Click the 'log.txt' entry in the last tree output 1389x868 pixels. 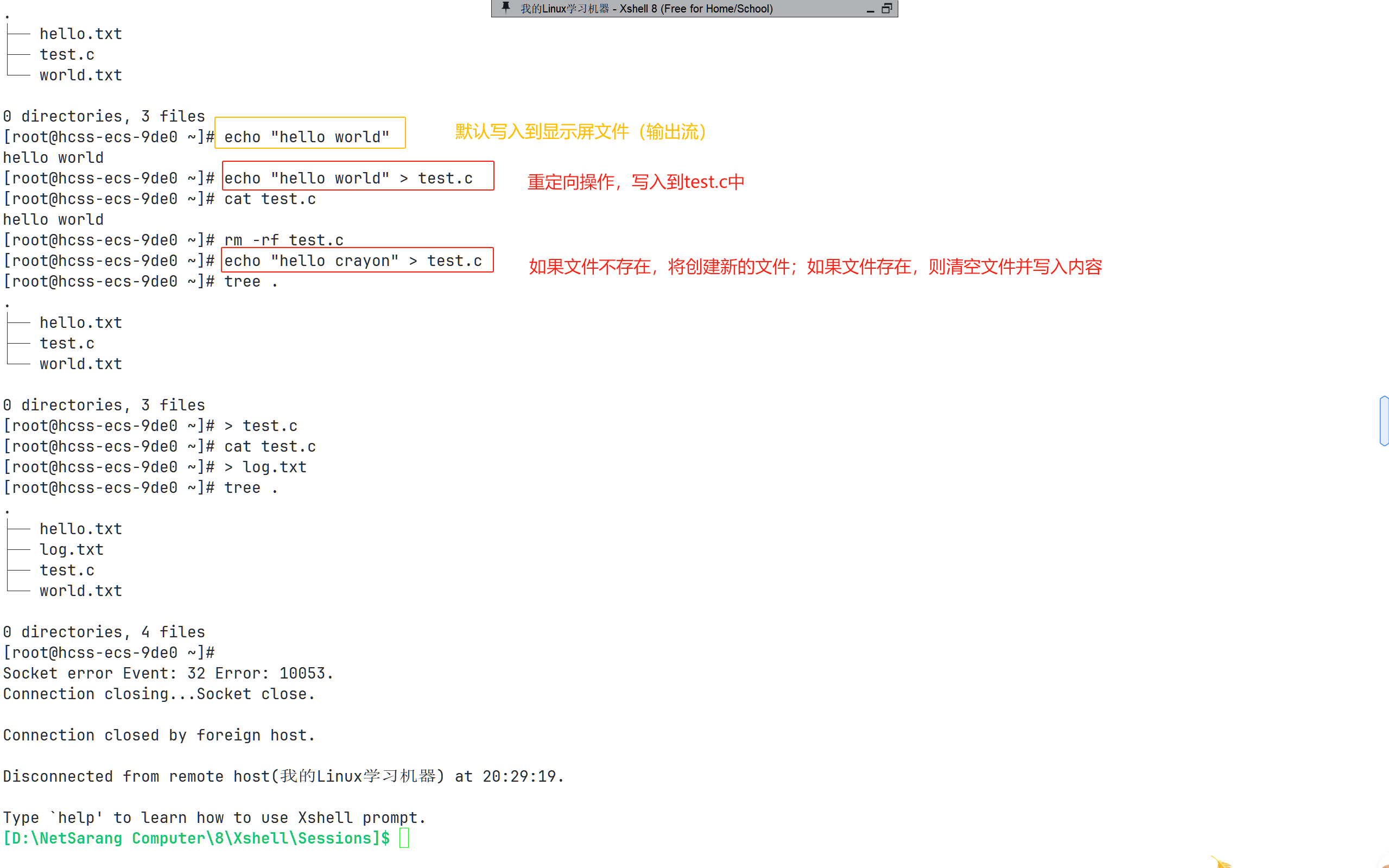[x=72, y=549]
